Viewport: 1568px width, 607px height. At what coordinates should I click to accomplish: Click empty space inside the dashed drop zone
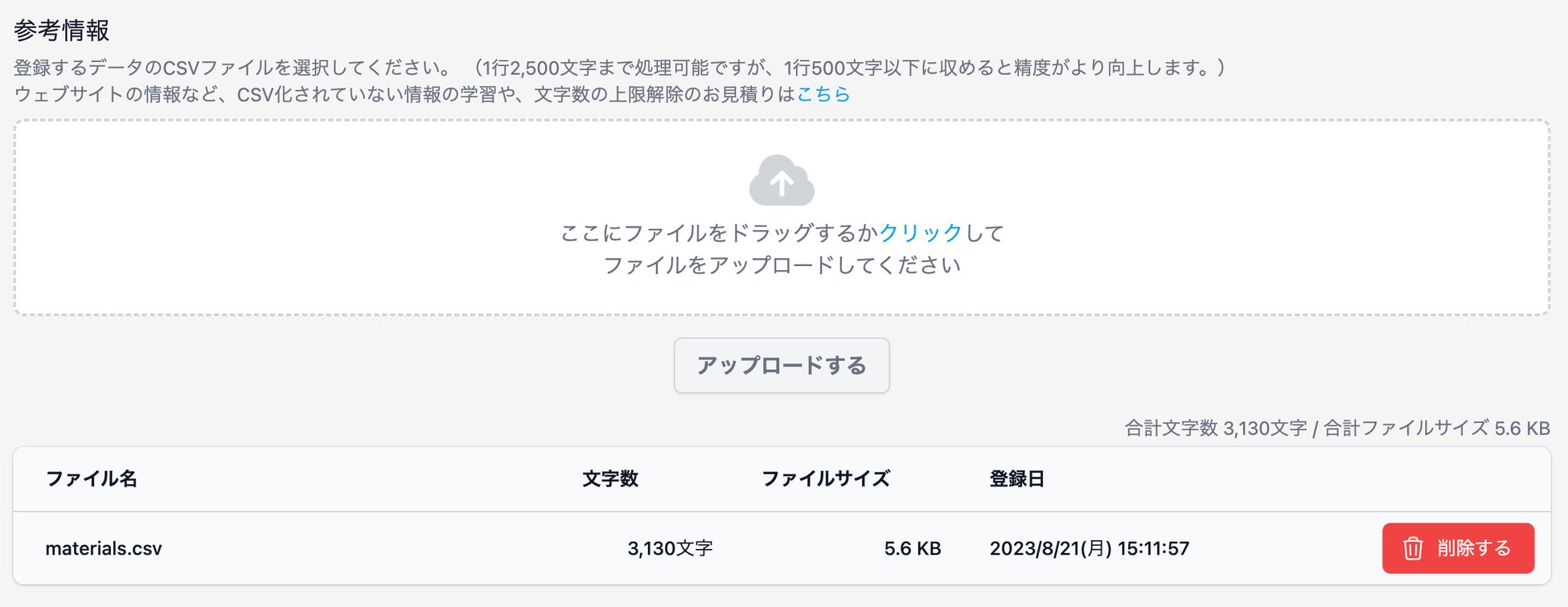click(322, 217)
